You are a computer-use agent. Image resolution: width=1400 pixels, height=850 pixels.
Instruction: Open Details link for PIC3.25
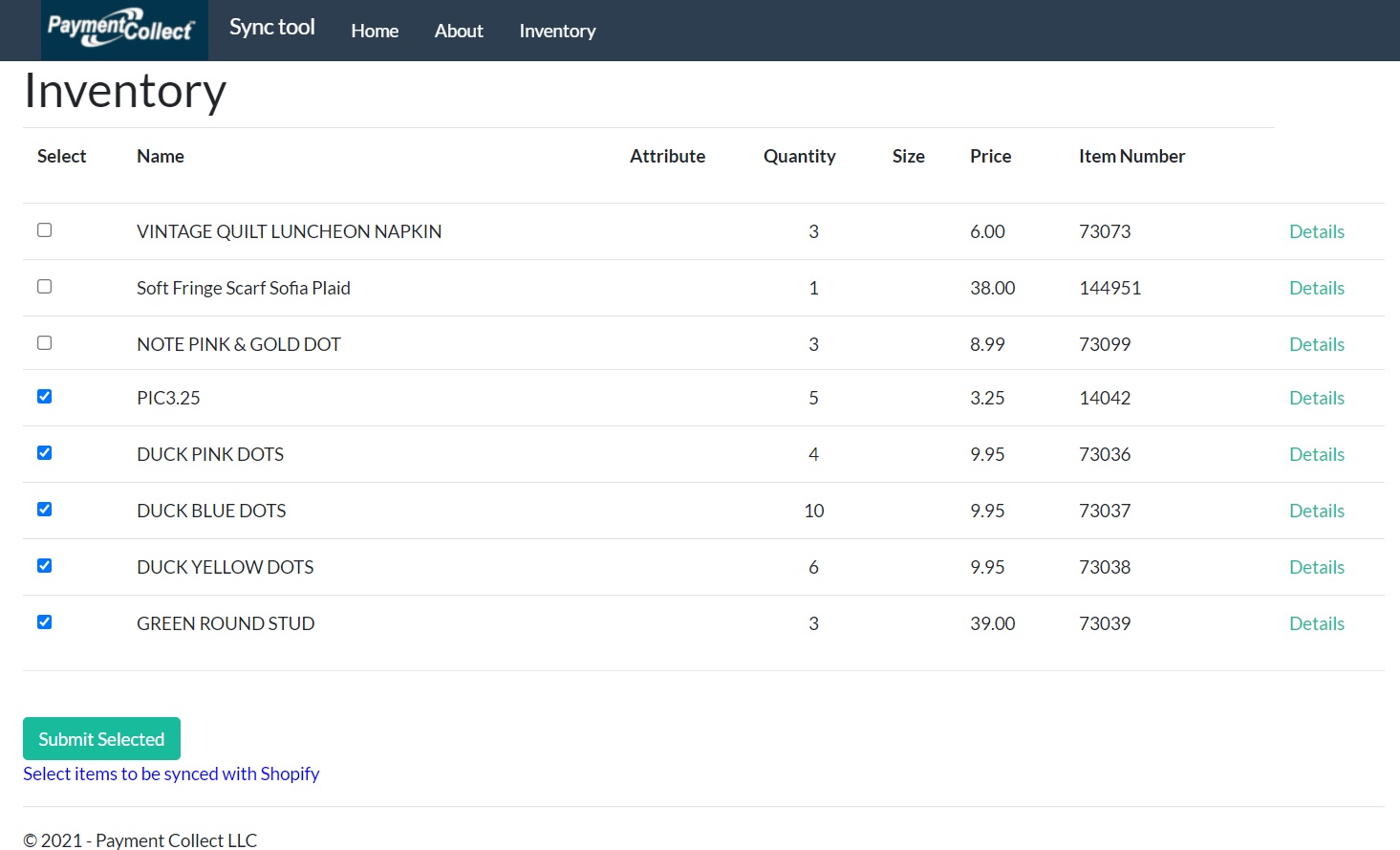point(1316,398)
